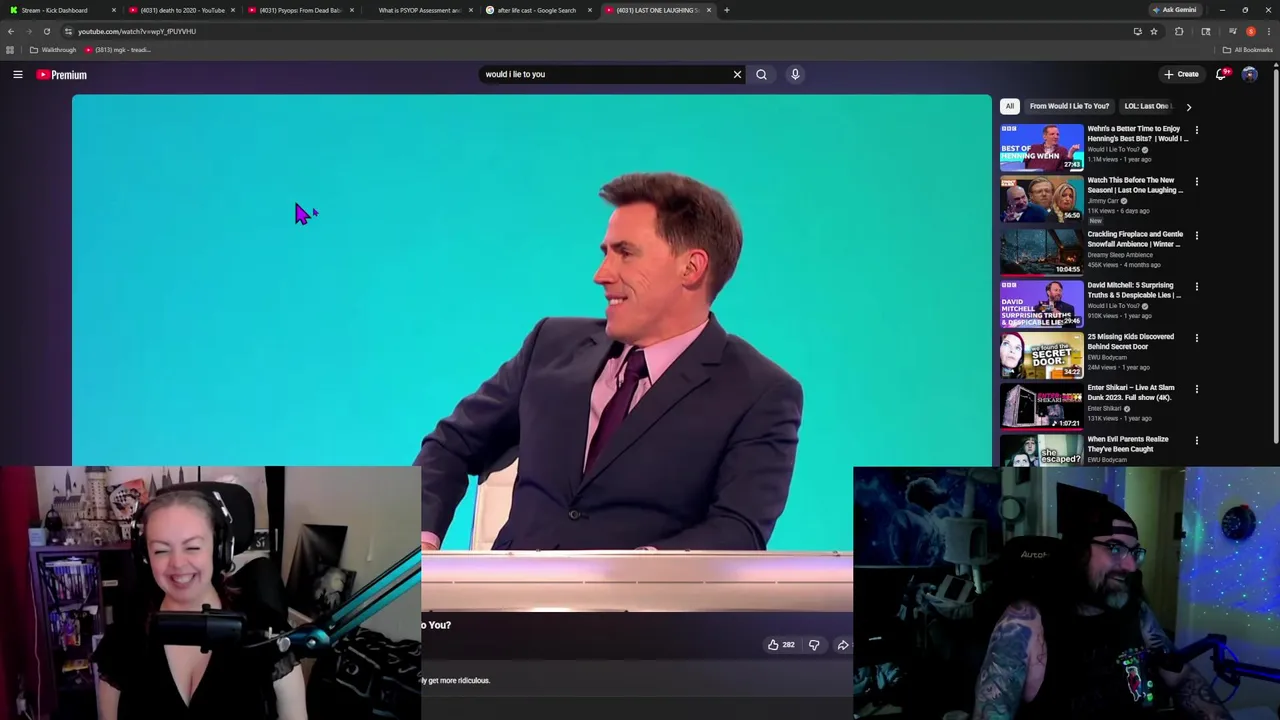Open 'Enter Shikari – Live At Slam Dunk 2023'
This screenshot has height=720, width=1280.
point(1131,392)
